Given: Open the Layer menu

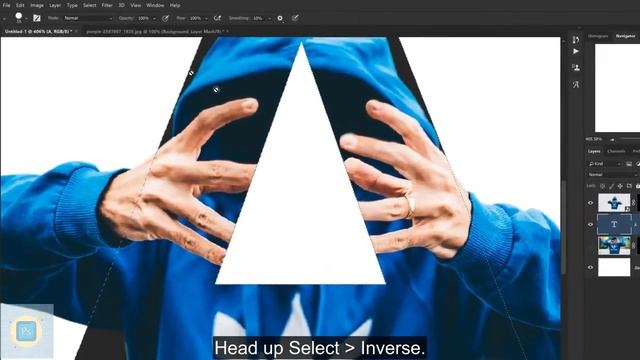Looking at the screenshot, I should [55, 5].
